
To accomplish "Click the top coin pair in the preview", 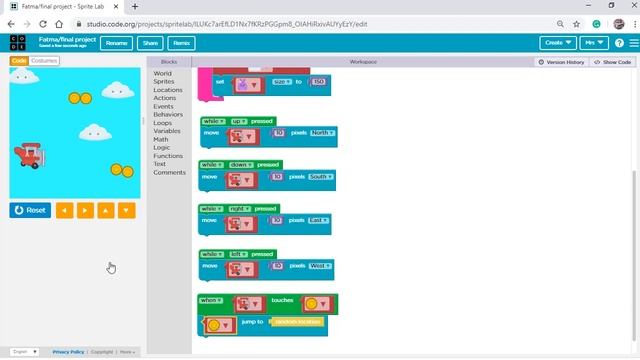I will pyautogui.click(x=80, y=98).
